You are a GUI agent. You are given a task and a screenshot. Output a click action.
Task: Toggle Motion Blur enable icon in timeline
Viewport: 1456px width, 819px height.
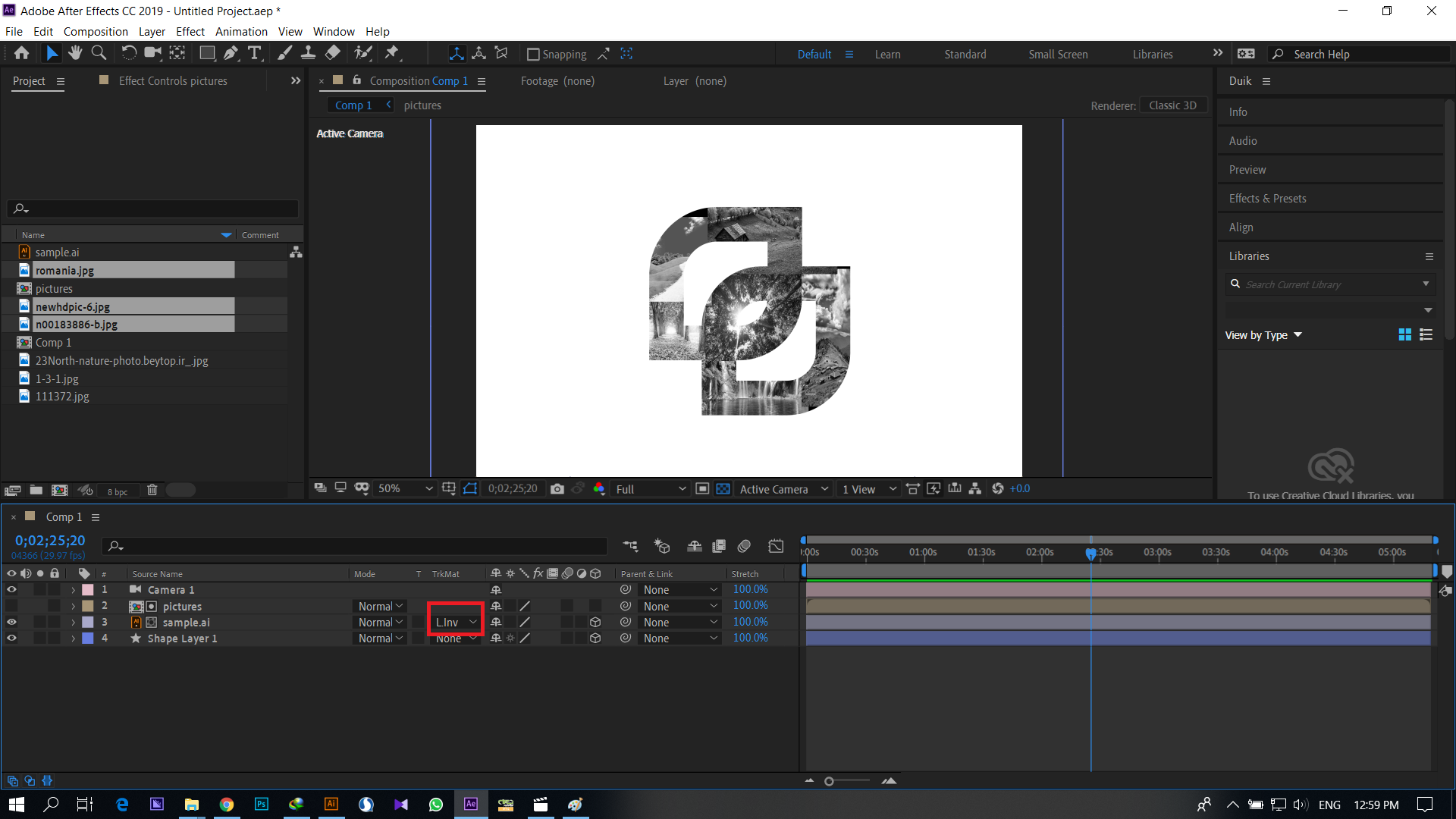coord(744,545)
